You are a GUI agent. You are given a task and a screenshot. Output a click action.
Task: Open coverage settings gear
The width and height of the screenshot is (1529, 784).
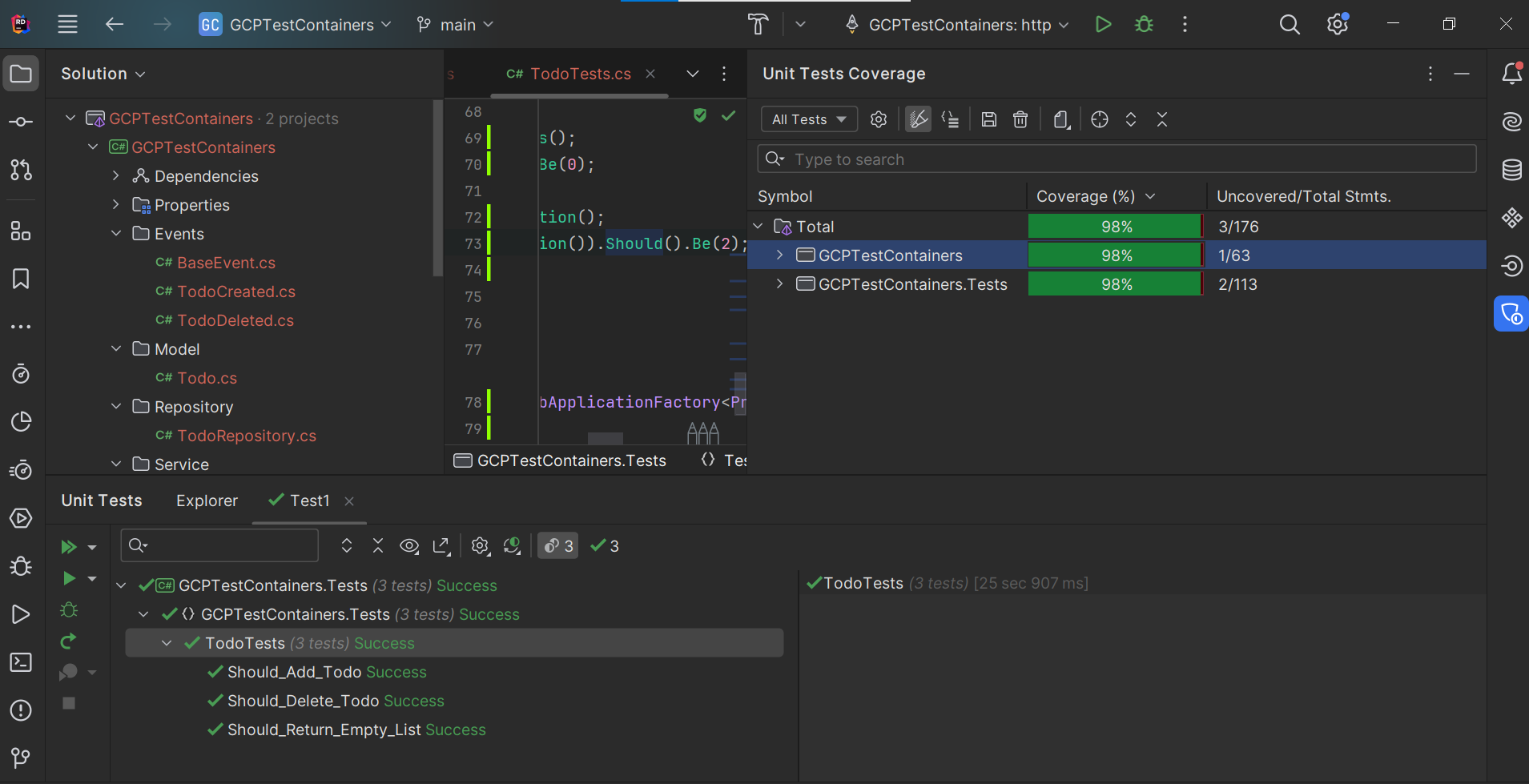pos(879,119)
